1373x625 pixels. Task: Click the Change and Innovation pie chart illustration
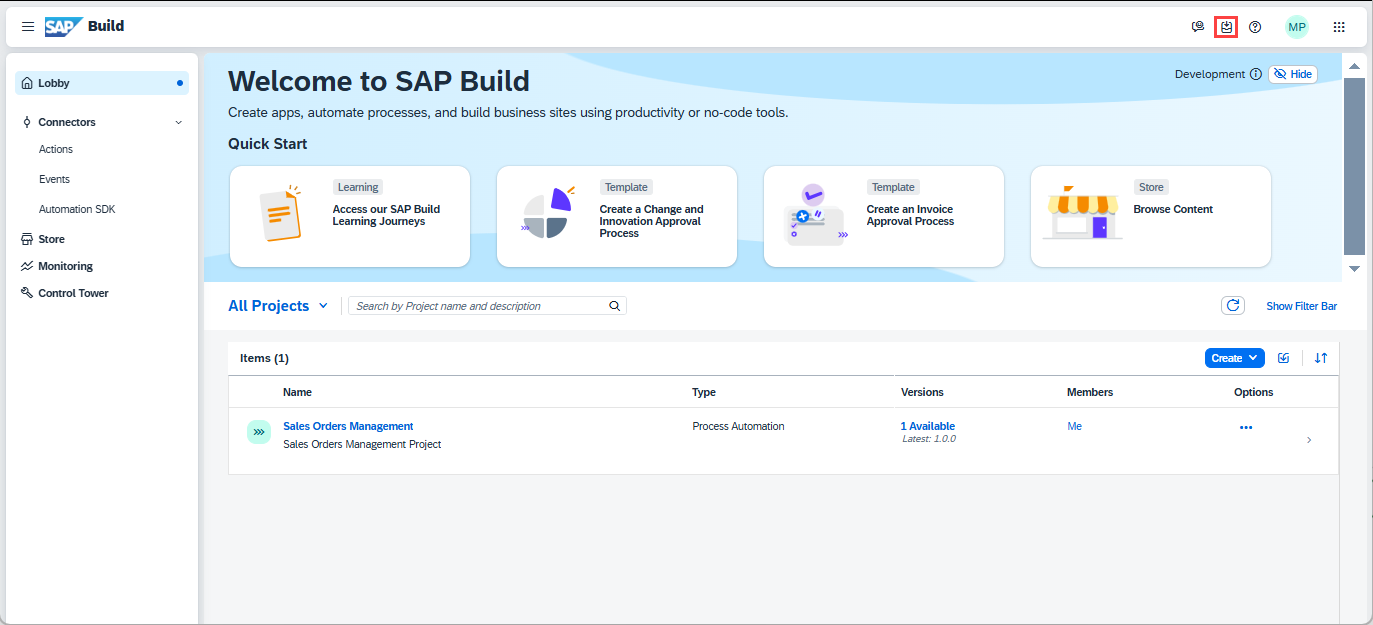click(547, 213)
